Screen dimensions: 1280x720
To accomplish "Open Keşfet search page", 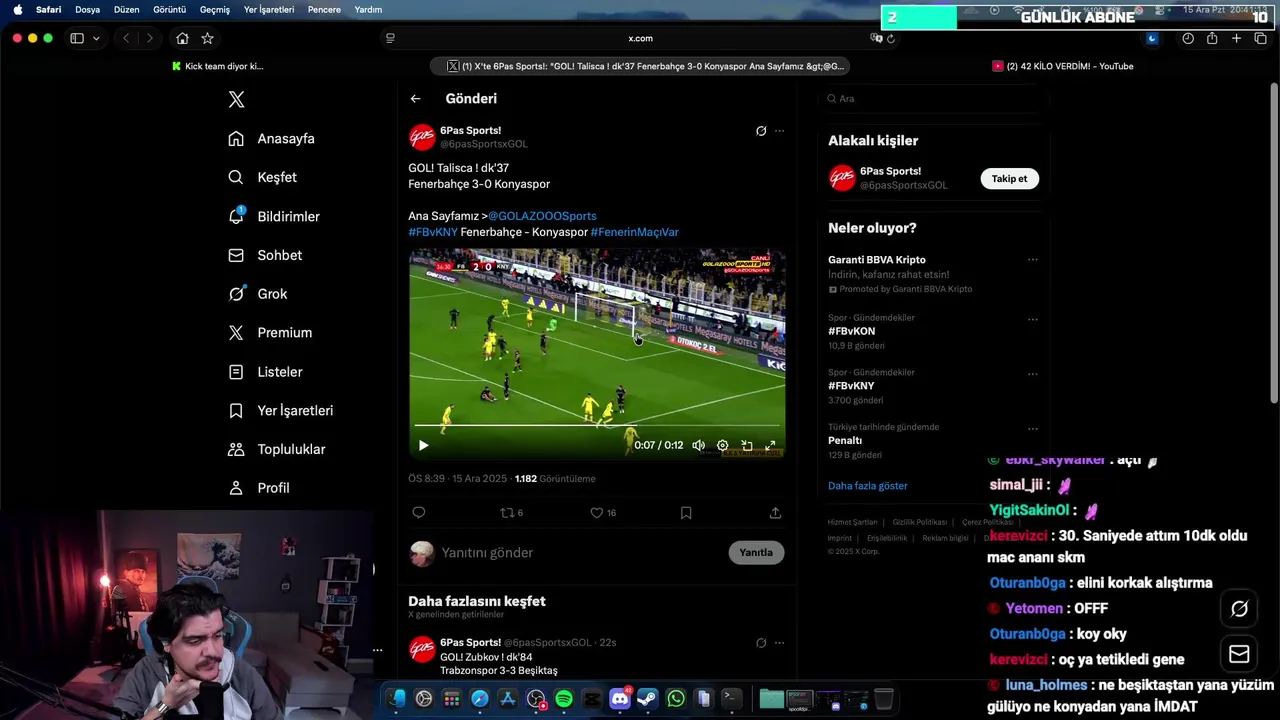I will (x=262, y=177).
